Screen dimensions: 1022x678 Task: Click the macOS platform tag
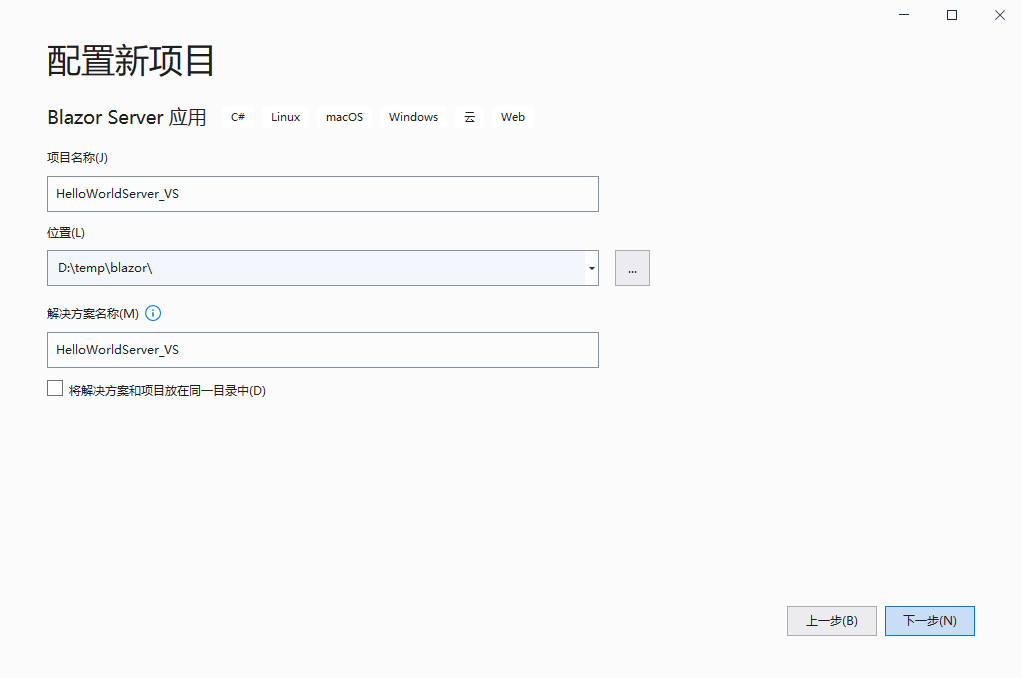coord(344,117)
